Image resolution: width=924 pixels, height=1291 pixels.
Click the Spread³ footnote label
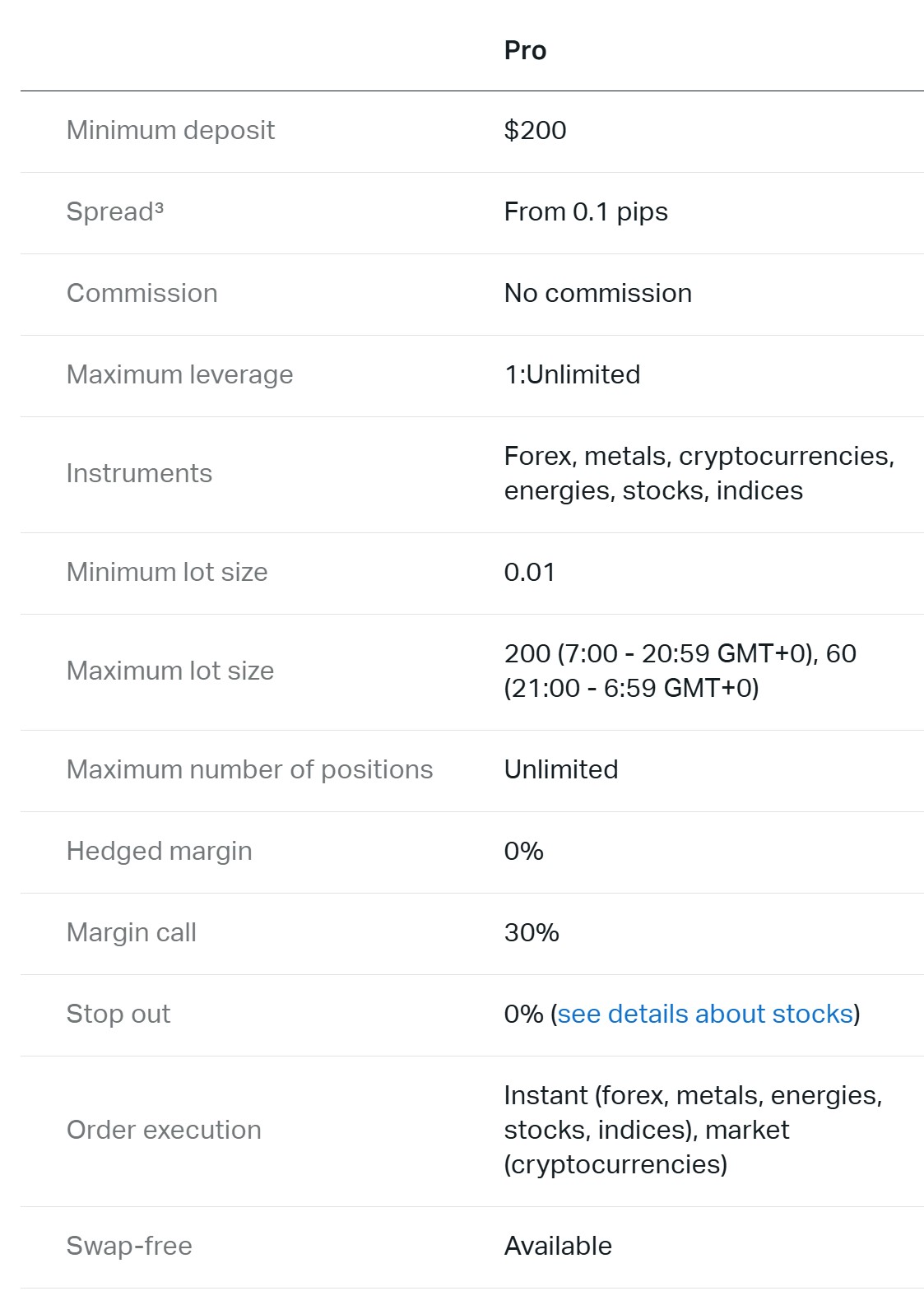point(115,211)
